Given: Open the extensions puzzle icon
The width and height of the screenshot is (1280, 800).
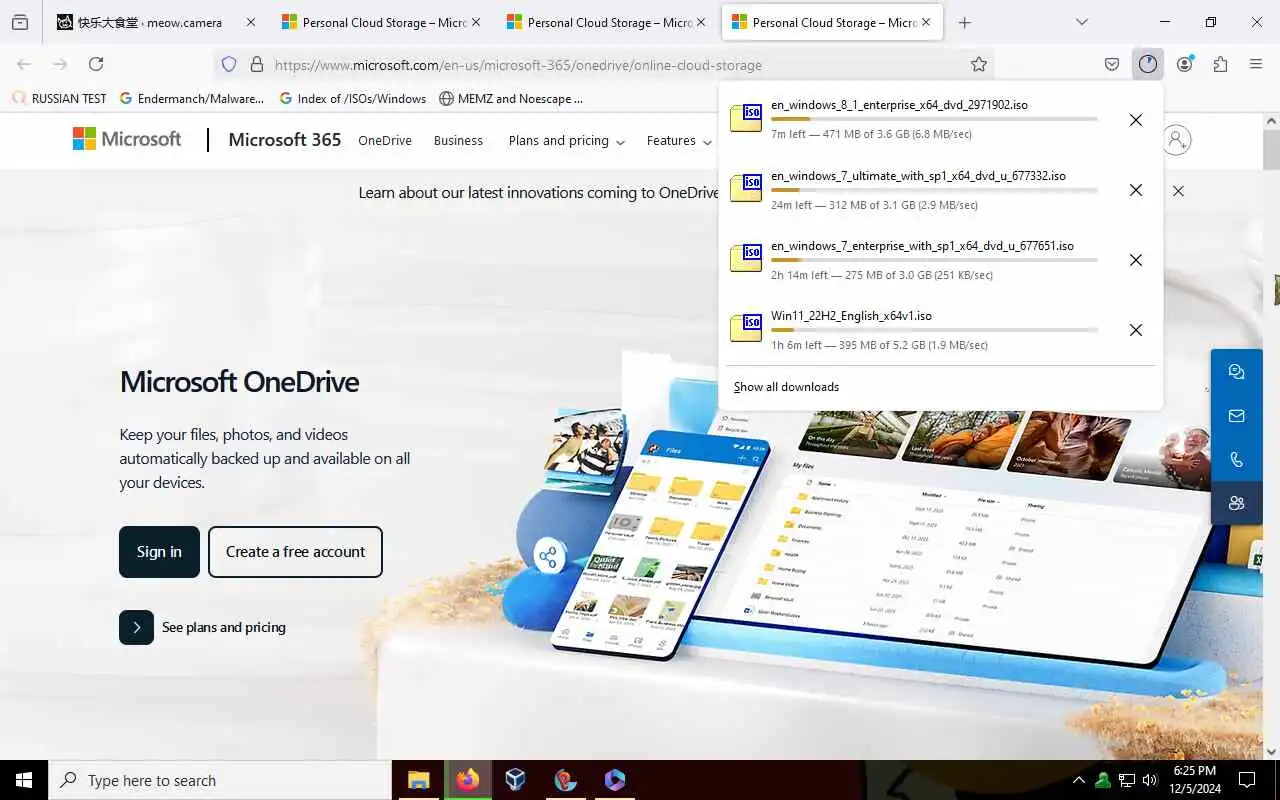Looking at the screenshot, I should tap(1220, 64).
